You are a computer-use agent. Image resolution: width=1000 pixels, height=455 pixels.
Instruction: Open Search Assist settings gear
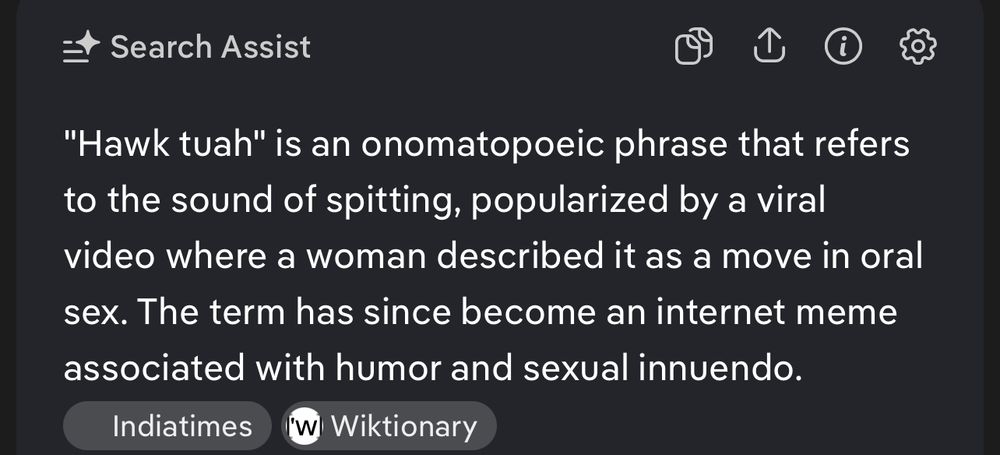pyautogui.click(x=918, y=46)
